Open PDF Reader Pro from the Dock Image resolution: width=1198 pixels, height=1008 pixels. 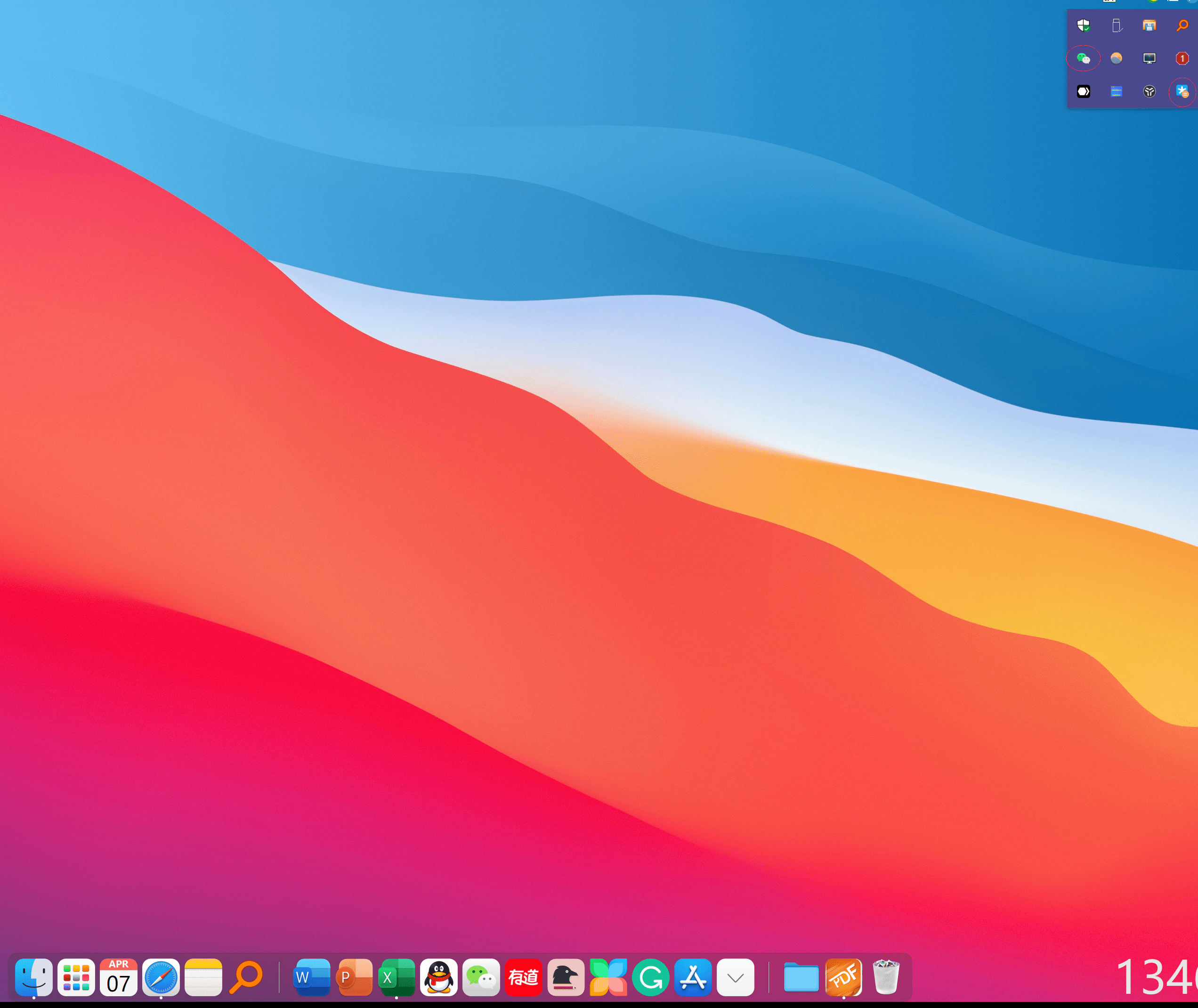click(x=844, y=977)
